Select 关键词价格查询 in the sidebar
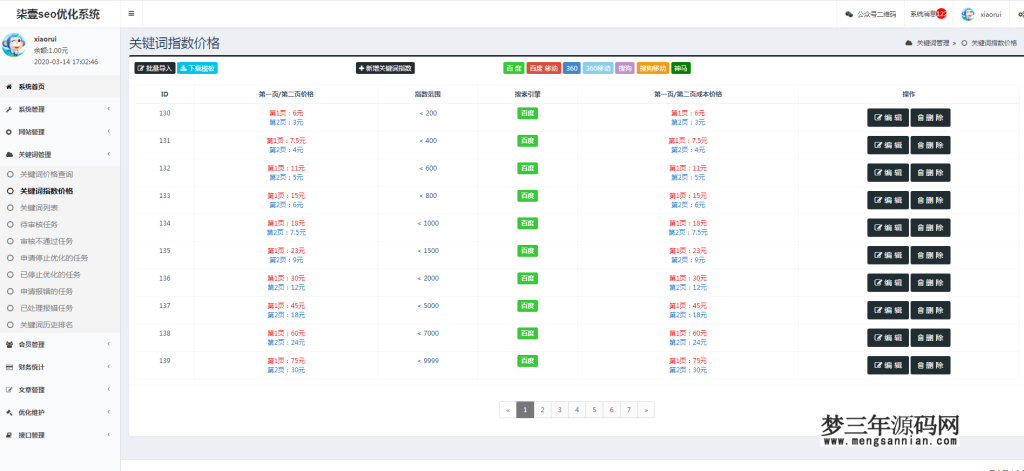Viewport: 1024px width, 471px height. (x=46, y=174)
